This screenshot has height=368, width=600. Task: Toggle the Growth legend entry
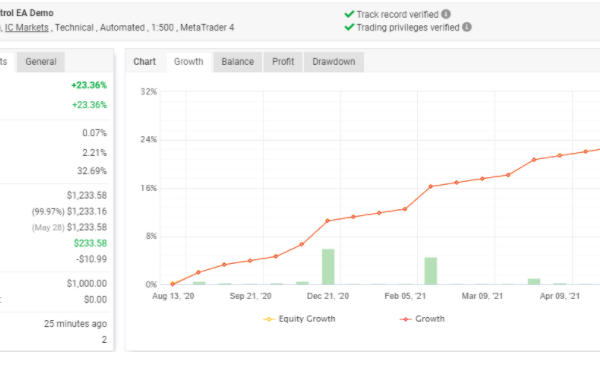[422, 319]
